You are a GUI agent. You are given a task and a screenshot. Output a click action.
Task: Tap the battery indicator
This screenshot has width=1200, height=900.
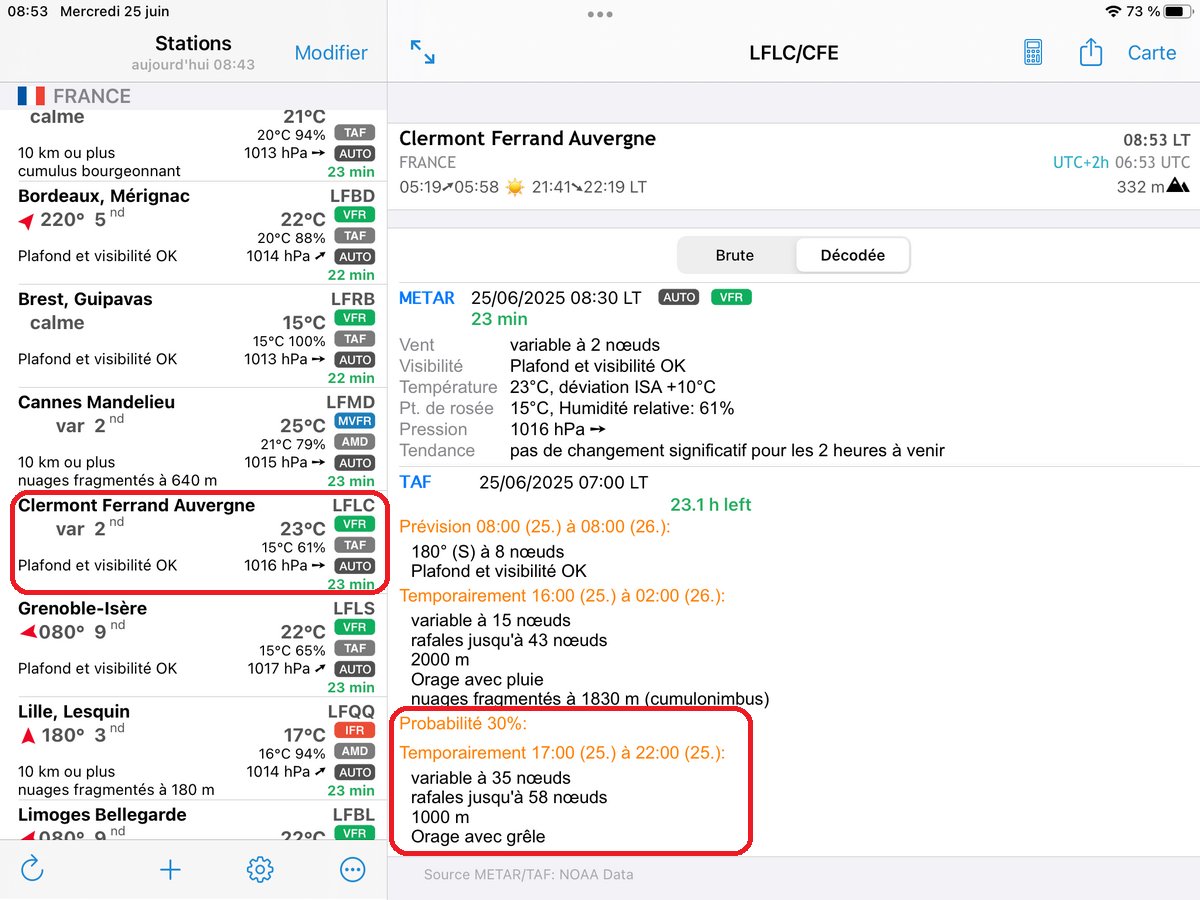tap(1176, 11)
